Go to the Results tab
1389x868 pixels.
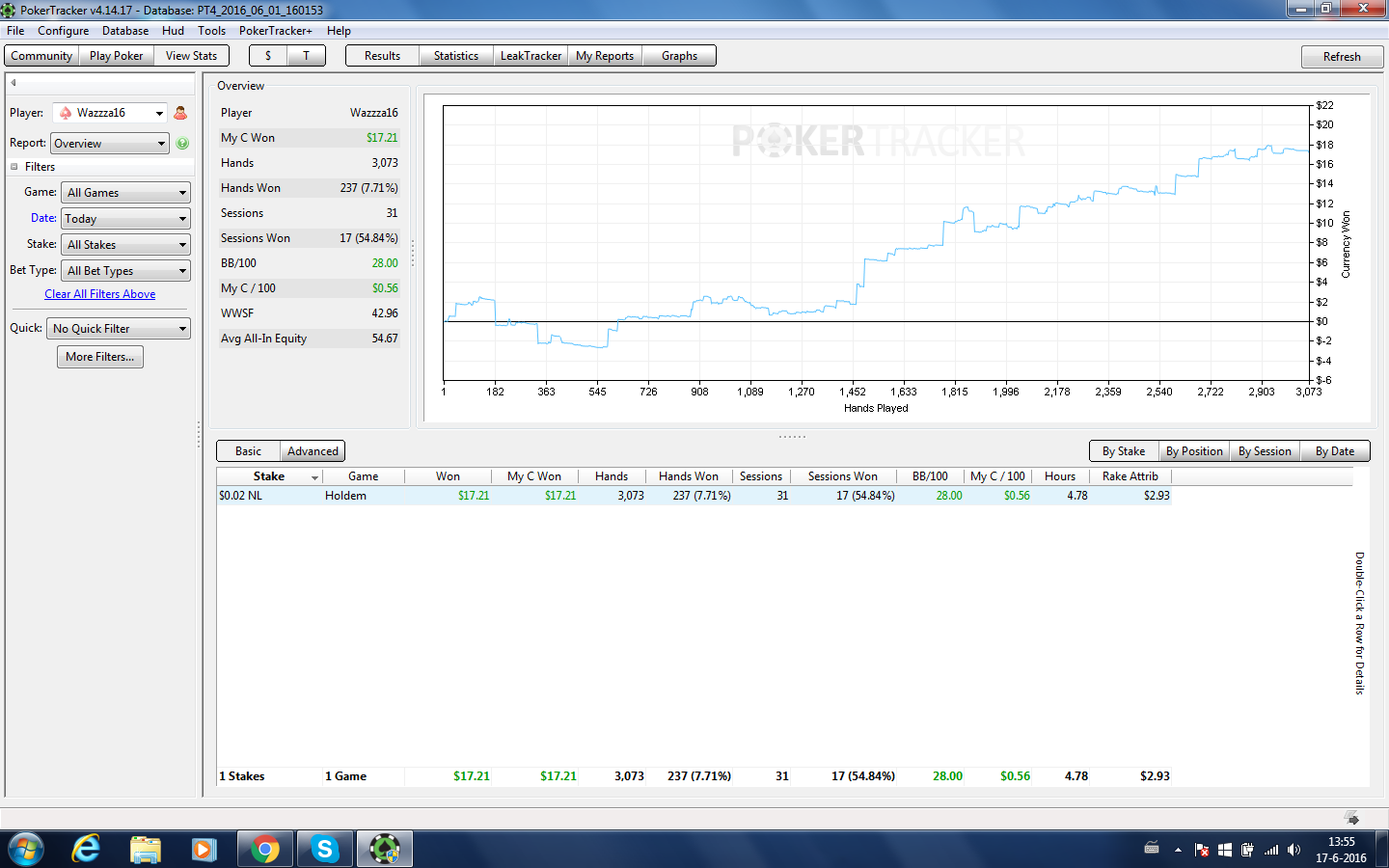pyautogui.click(x=382, y=56)
